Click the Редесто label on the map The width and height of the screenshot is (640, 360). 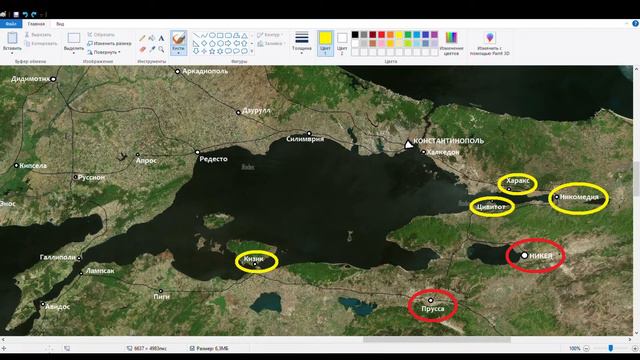[213, 159]
